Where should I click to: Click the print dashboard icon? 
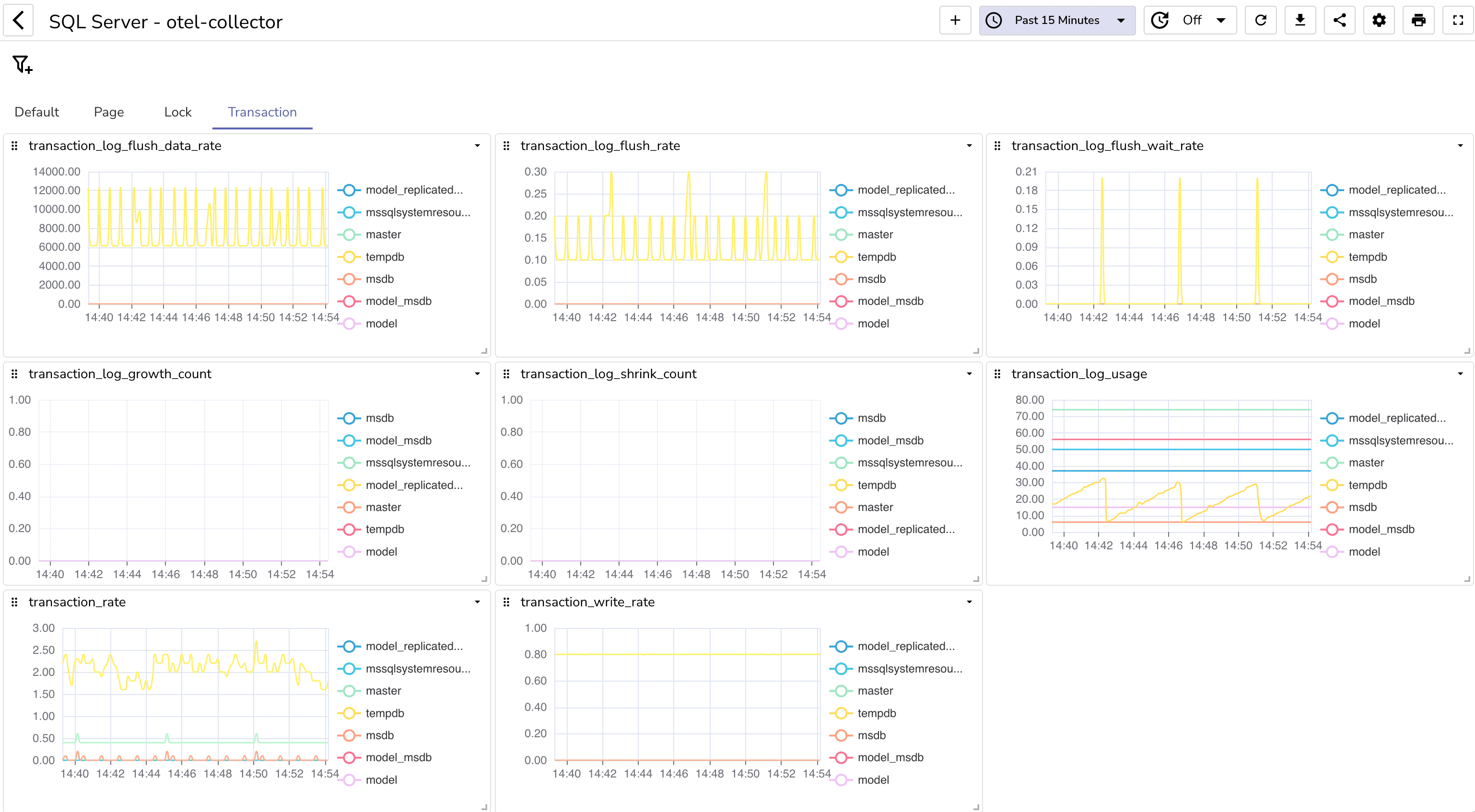(x=1418, y=21)
